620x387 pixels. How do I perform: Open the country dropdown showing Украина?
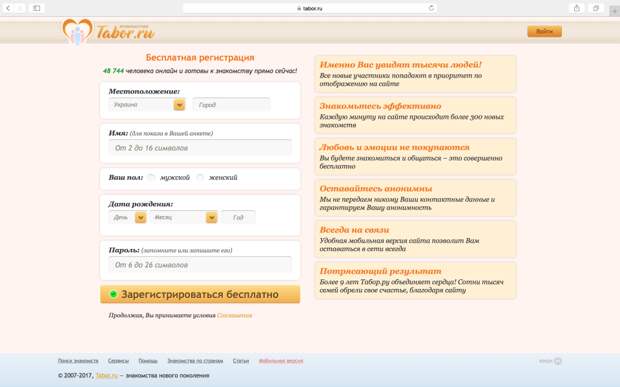[147, 105]
